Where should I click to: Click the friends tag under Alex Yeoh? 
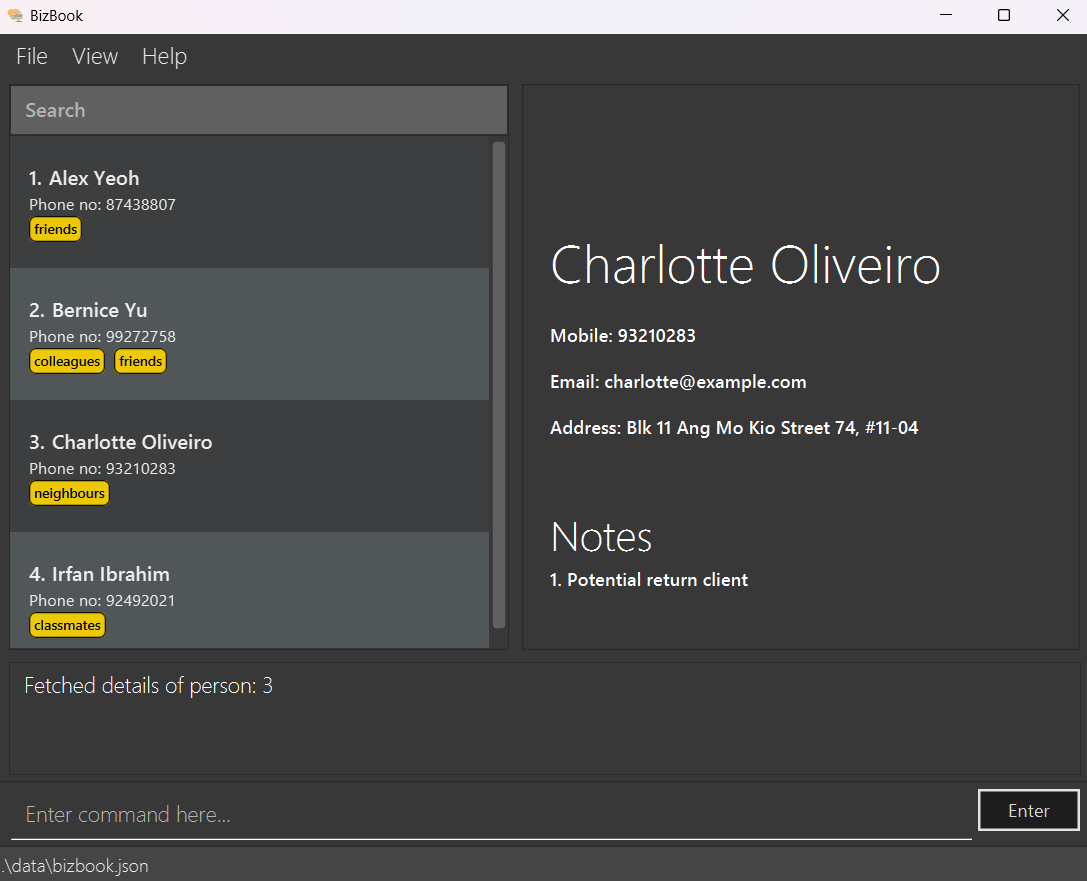click(x=55, y=229)
